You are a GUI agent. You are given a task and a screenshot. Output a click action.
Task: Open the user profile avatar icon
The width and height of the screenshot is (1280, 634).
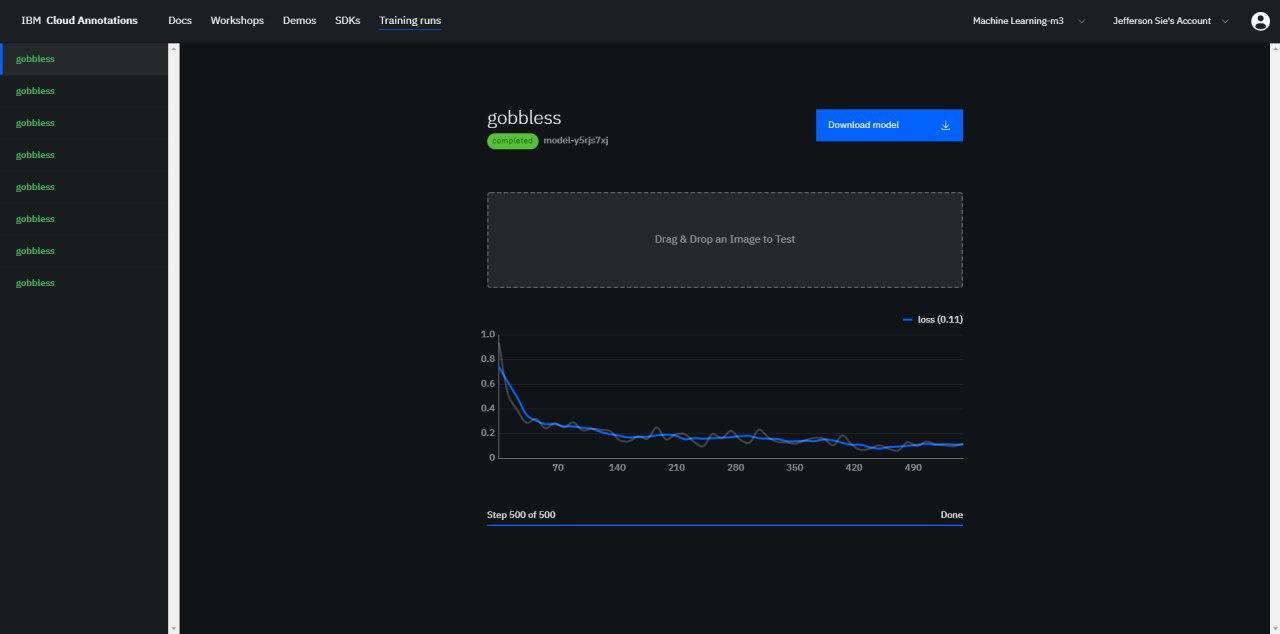point(1260,21)
